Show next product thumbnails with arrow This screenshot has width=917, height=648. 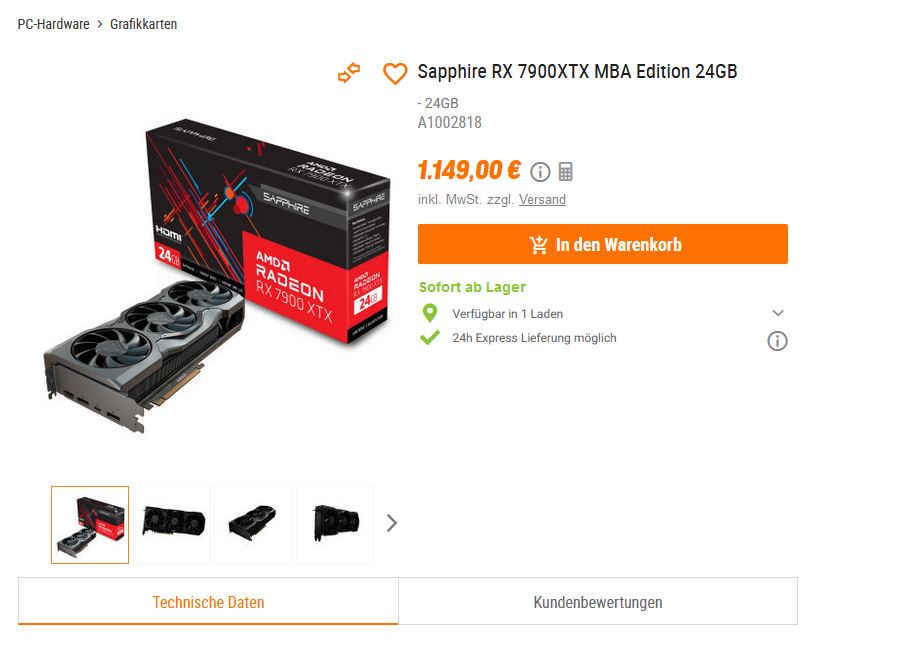pyautogui.click(x=392, y=523)
